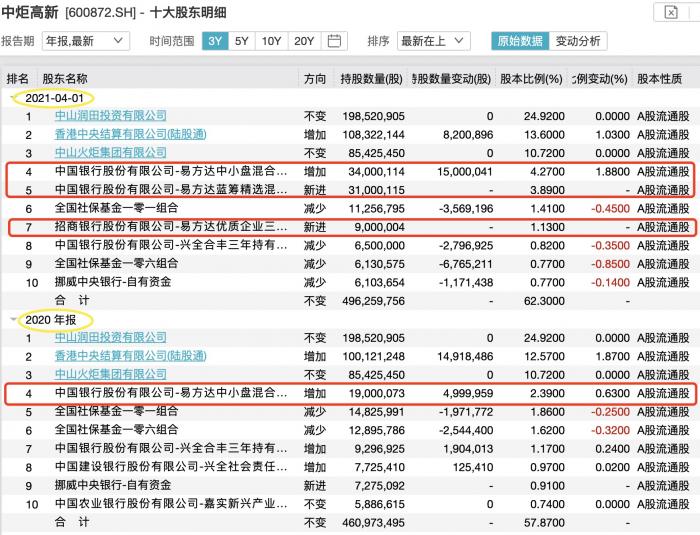Open 中山火炬集团有限公司 link under 2020 年报

click(x=110, y=374)
